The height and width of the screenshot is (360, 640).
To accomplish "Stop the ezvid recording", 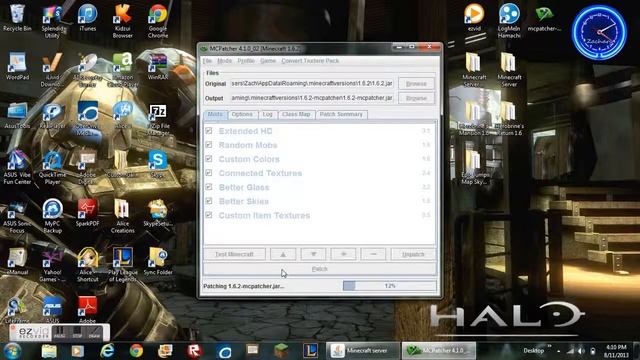I will click(x=77, y=332).
